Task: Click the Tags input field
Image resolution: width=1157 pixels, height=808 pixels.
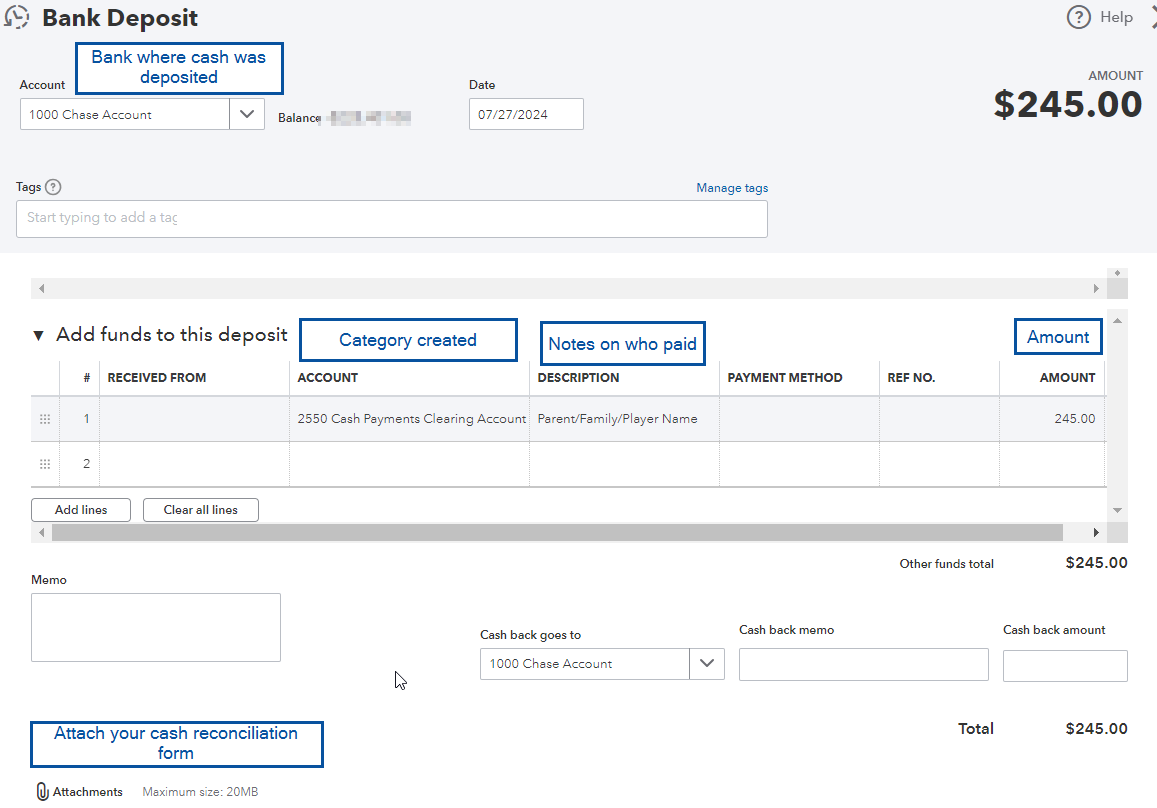Action: (x=391, y=218)
